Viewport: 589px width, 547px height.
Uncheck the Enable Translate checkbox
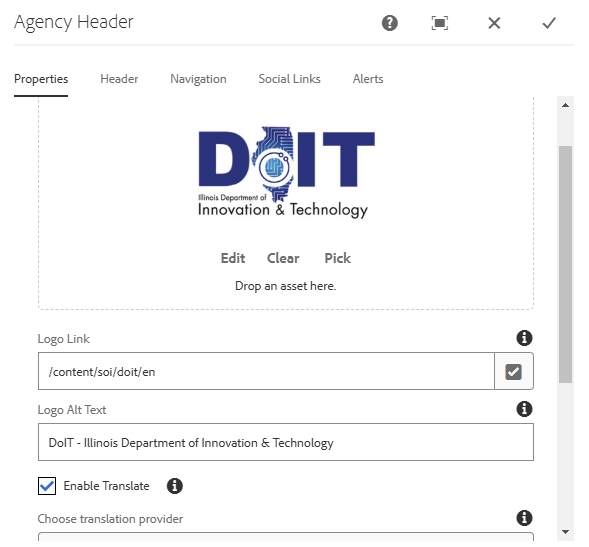pos(47,486)
